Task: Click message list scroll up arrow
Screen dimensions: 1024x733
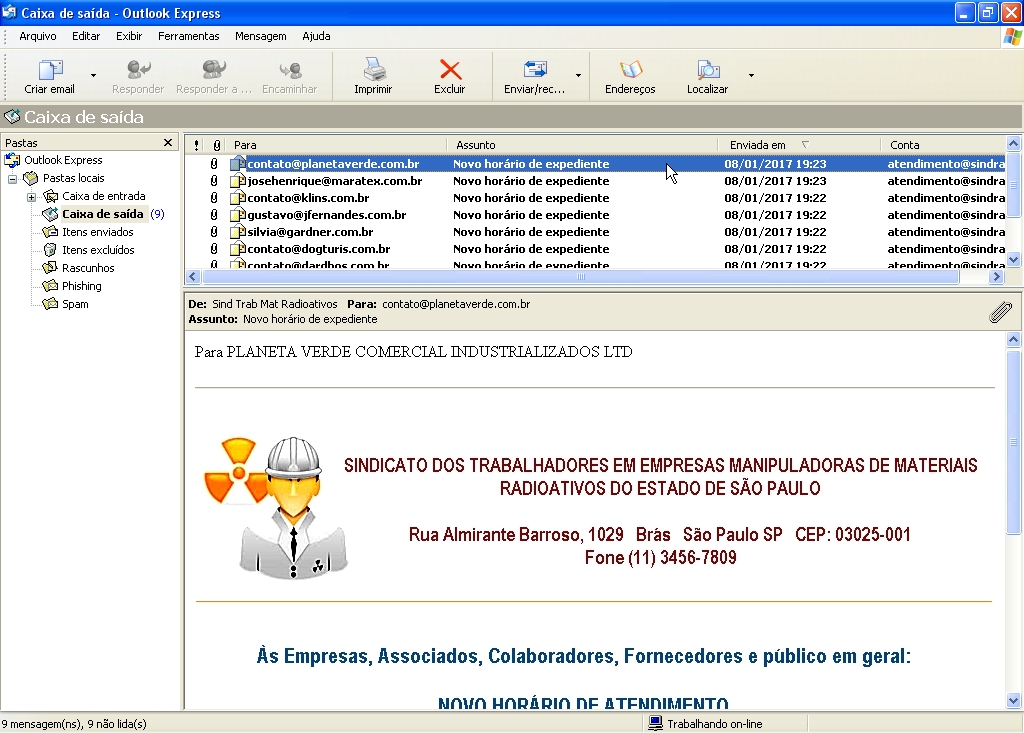Action: (1014, 144)
